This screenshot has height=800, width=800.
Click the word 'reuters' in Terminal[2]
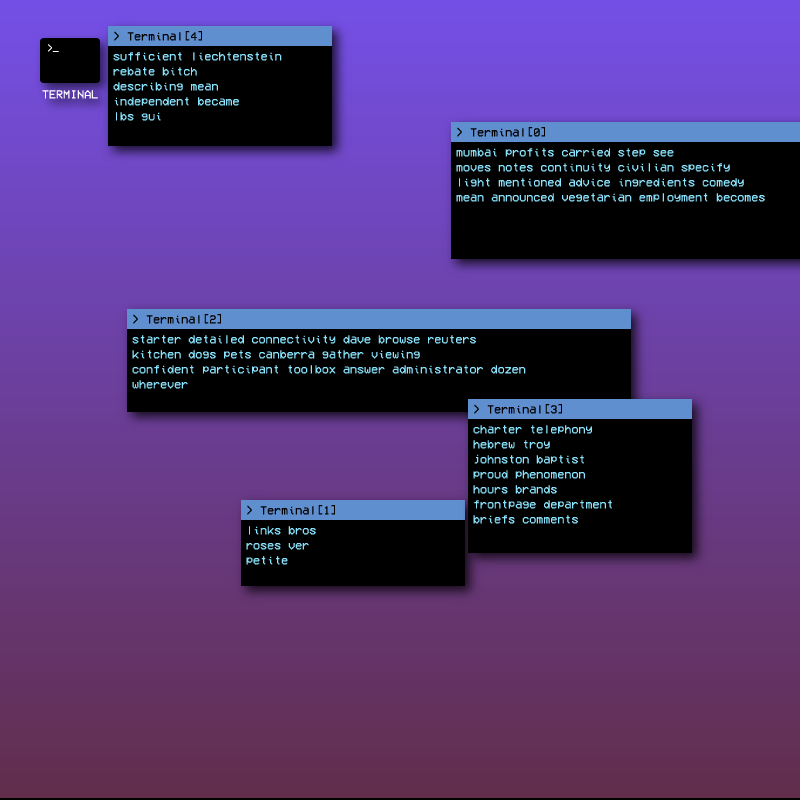pos(452,340)
